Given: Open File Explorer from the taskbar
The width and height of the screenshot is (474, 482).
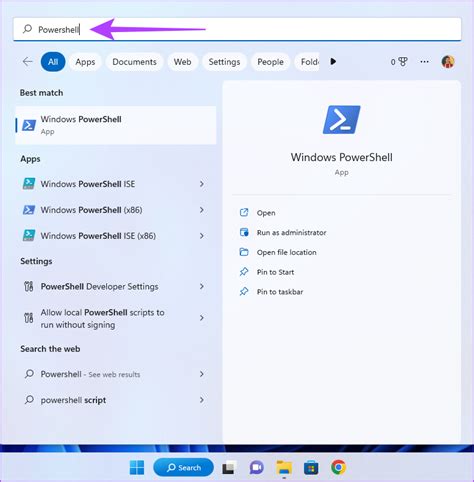Looking at the screenshot, I should [x=284, y=467].
